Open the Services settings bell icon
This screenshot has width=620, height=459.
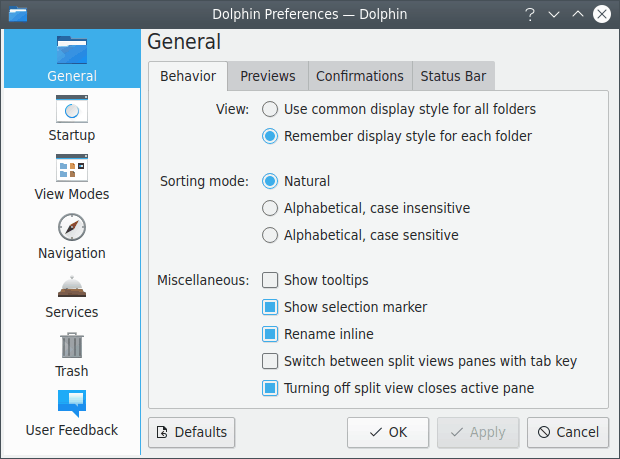click(x=72, y=286)
